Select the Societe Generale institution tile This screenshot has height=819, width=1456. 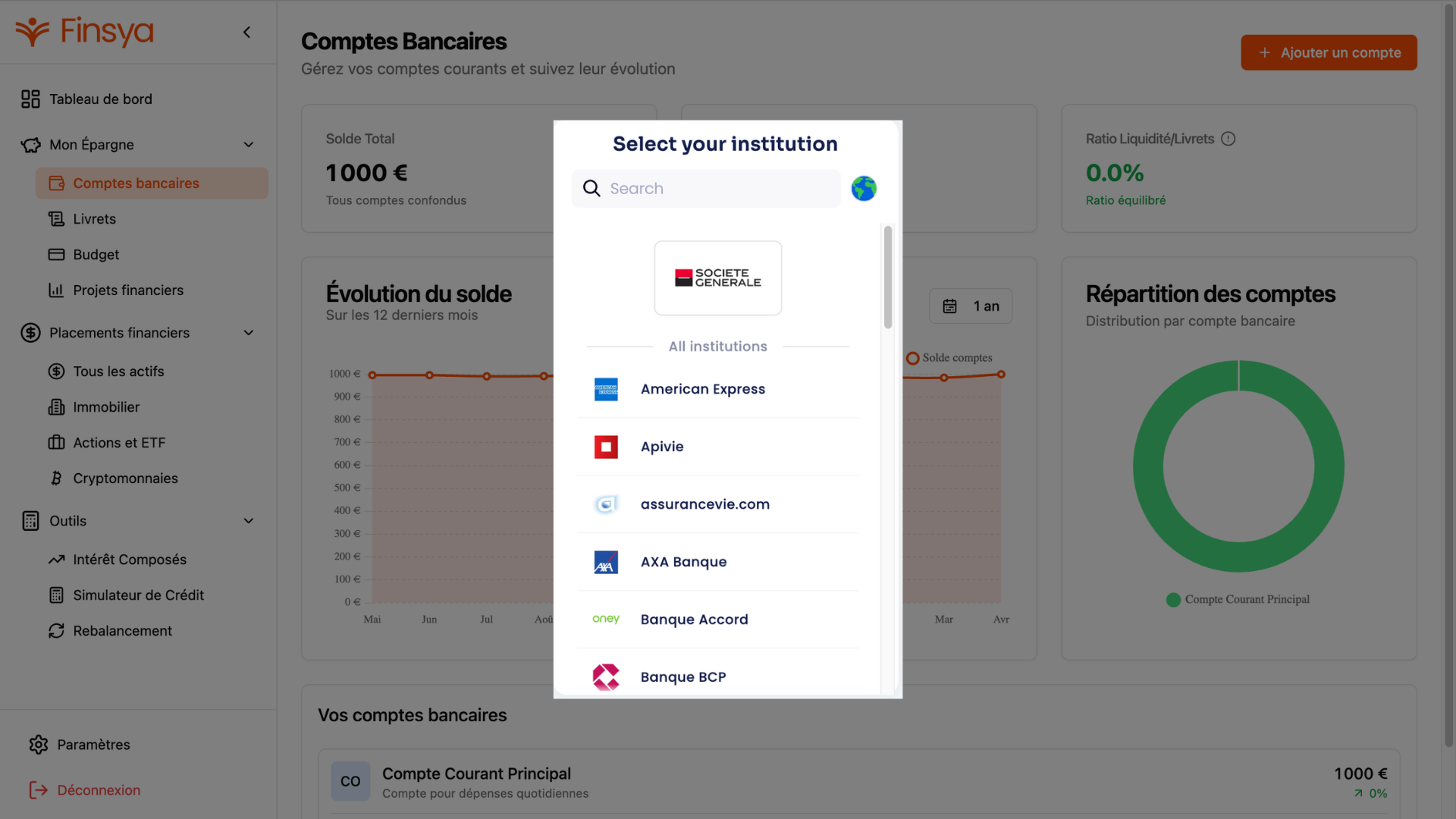click(x=717, y=278)
